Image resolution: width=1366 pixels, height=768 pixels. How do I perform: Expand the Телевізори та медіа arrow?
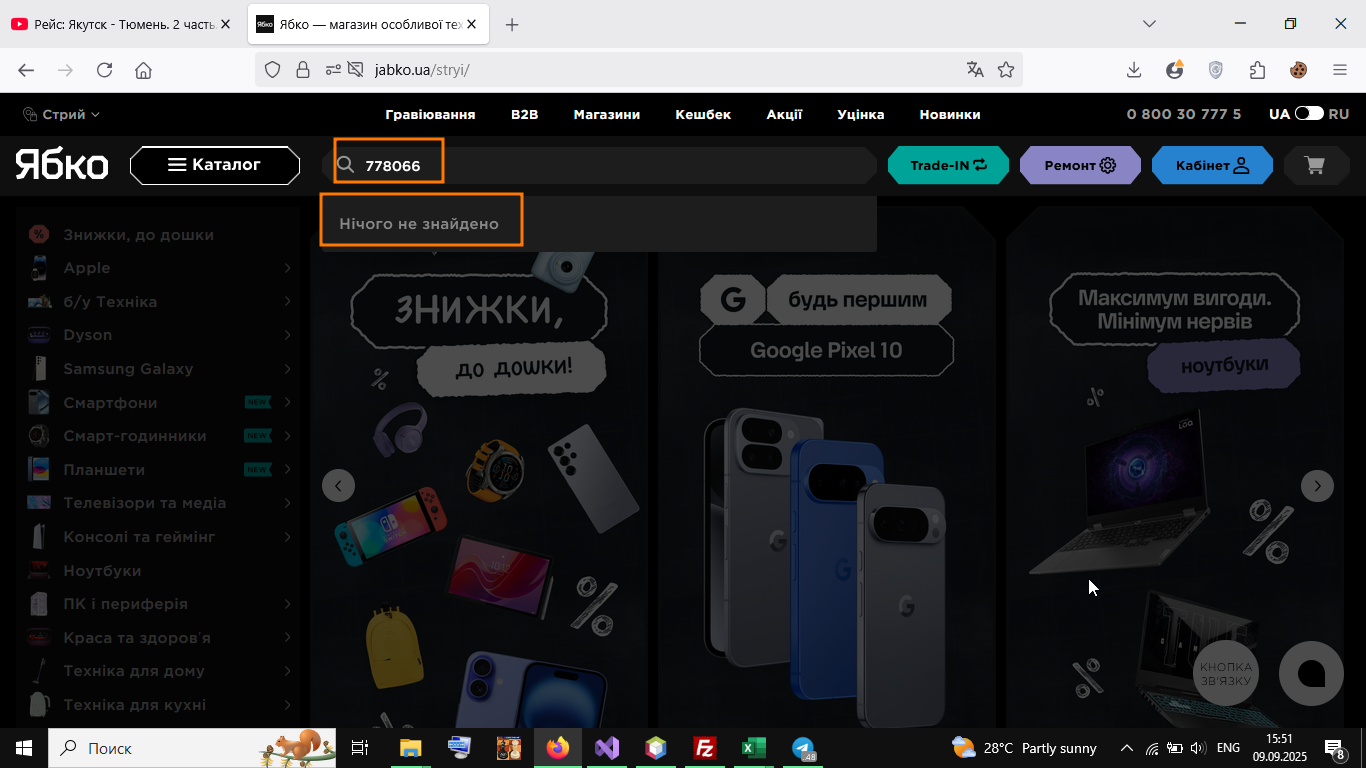(287, 503)
